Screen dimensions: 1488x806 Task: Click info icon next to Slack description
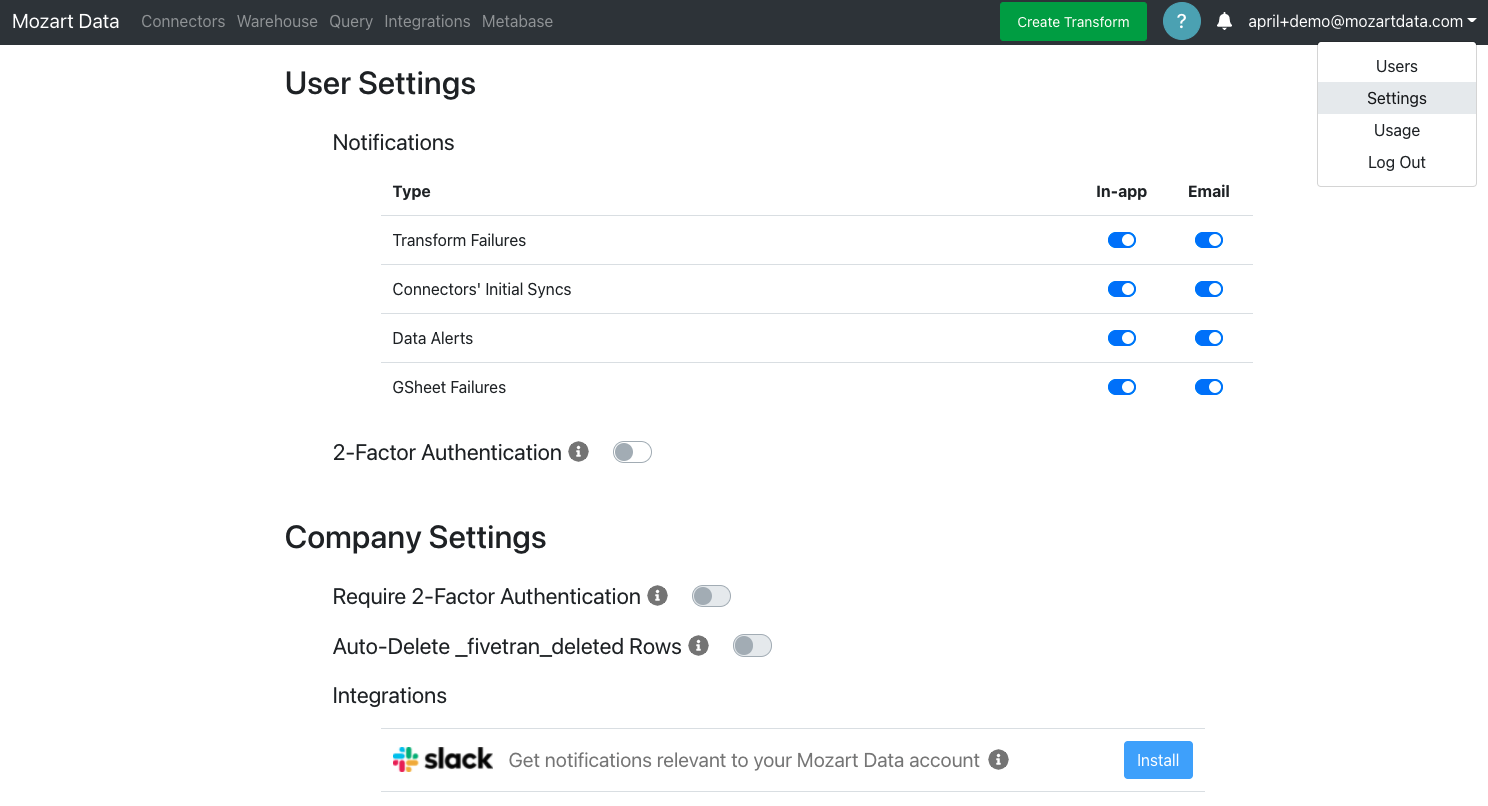click(x=998, y=759)
